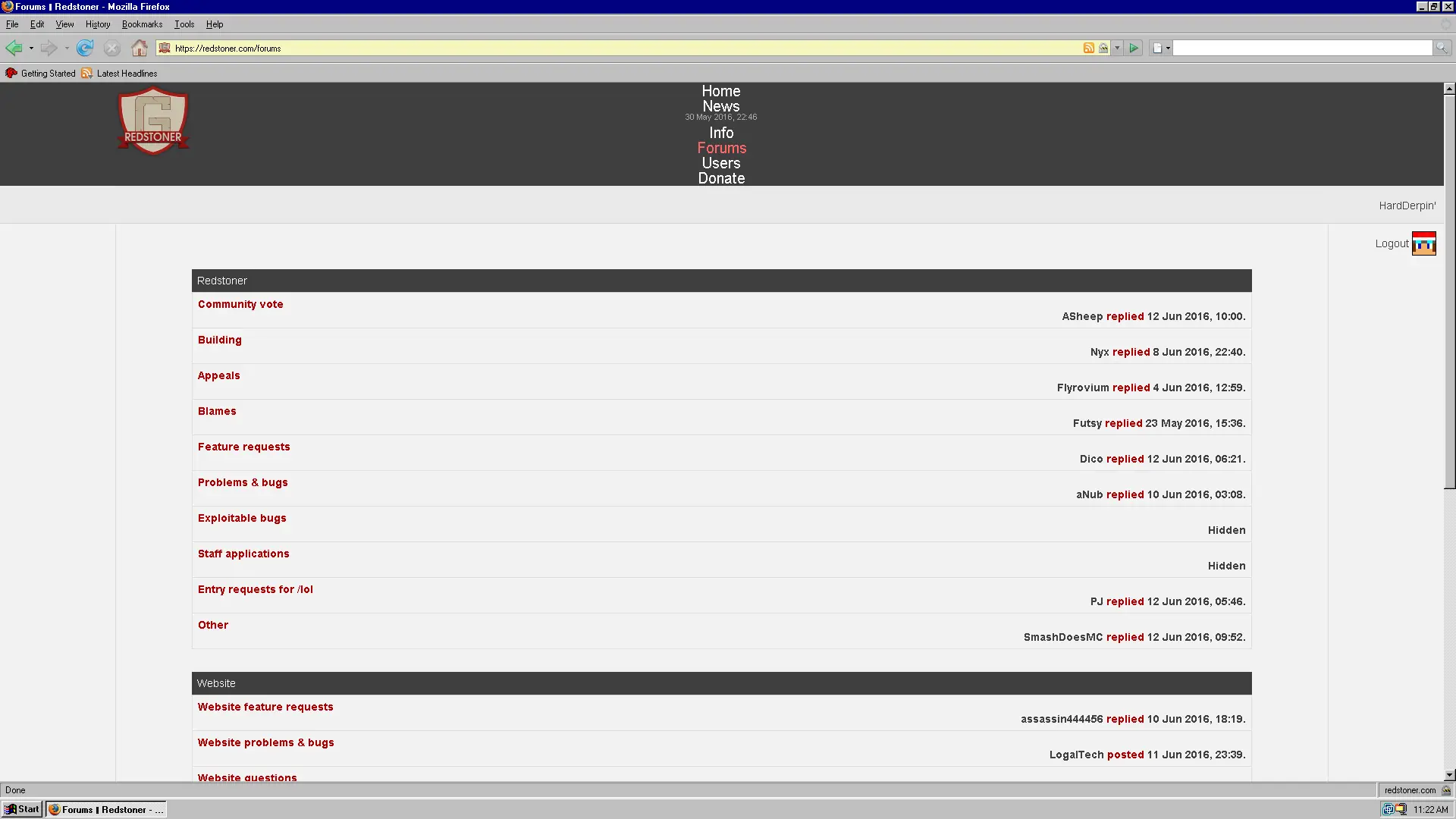Click the search magnifier icon
Image resolution: width=1456 pixels, height=819 pixels.
1442,48
